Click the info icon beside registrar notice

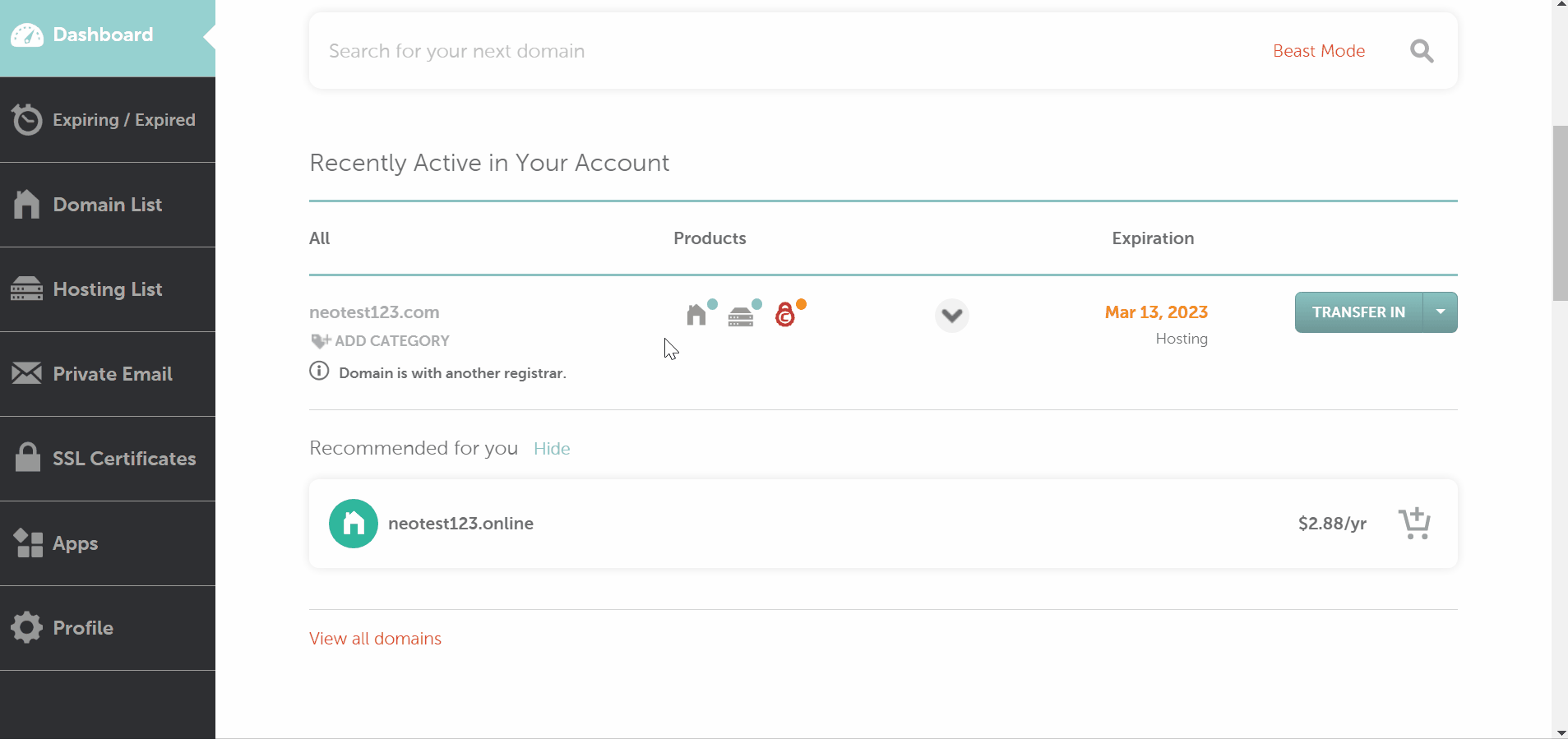[x=319, y=371]
